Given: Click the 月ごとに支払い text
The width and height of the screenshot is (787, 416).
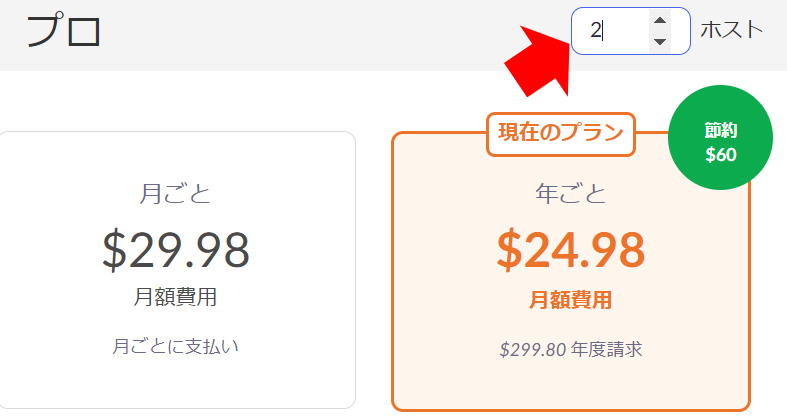Looking at the screenshot, I should tap(175, 346).
